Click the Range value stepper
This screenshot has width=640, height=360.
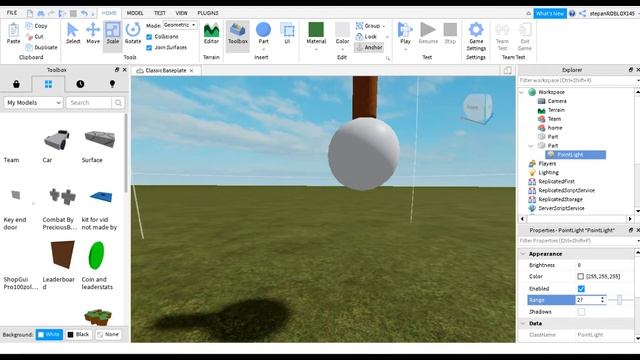tap(602, 300)
